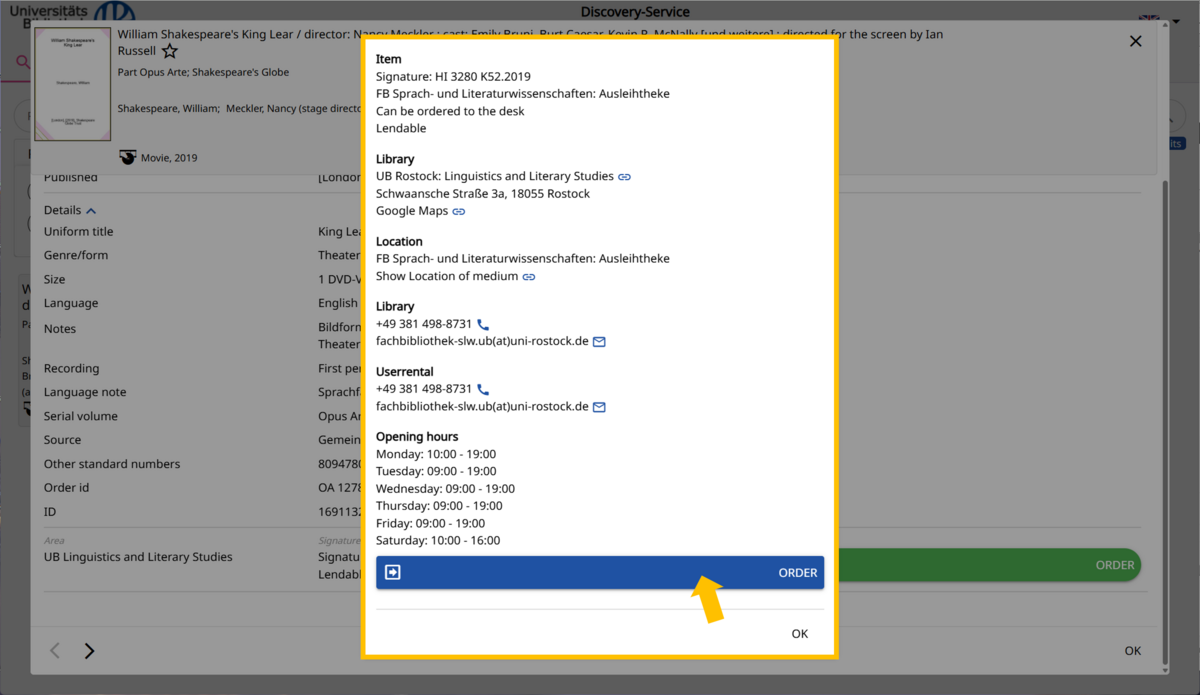Click the language flag icon at top right
This screenshot has width=1200, height=695.
point(1149,19)
